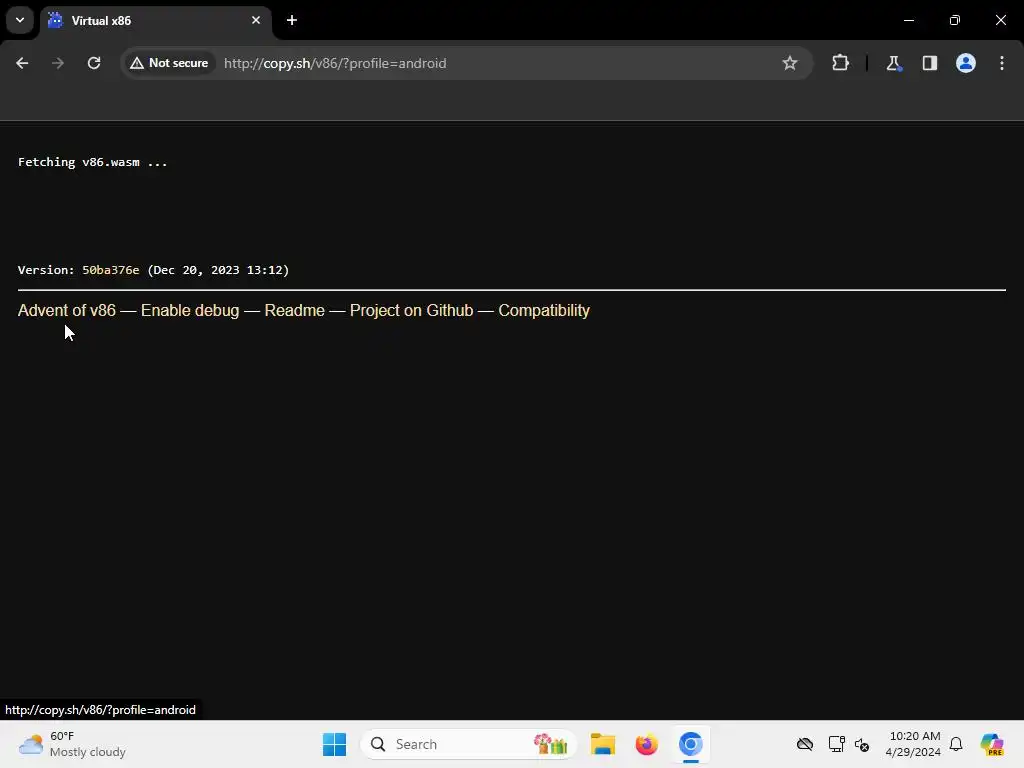Click the forward navigation arrow
The width and height of the screenshot is (1024, 768).
pos(58,63)
